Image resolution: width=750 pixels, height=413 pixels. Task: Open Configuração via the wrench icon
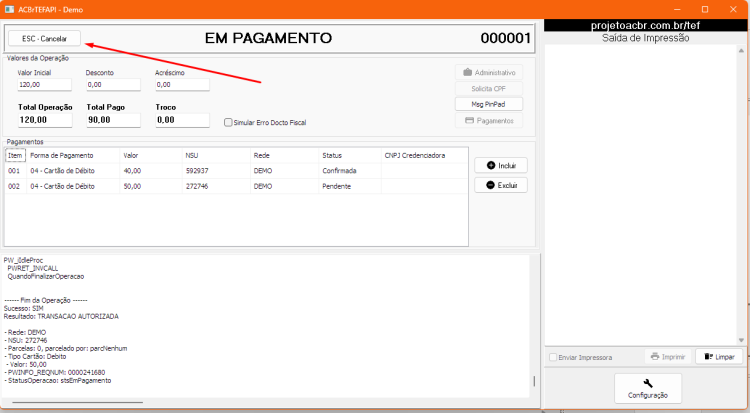(648, 383)
